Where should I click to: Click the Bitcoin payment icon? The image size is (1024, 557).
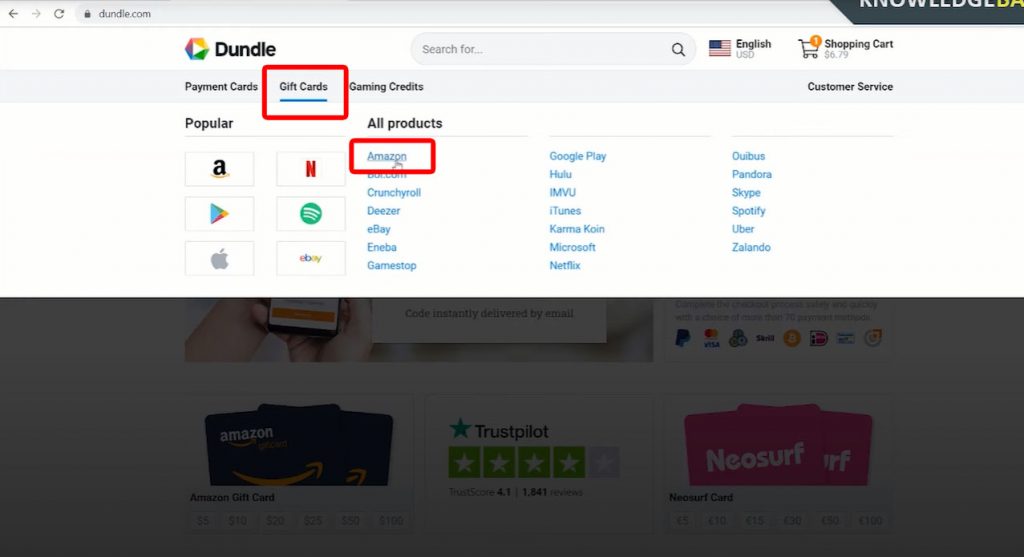[792, 338]
